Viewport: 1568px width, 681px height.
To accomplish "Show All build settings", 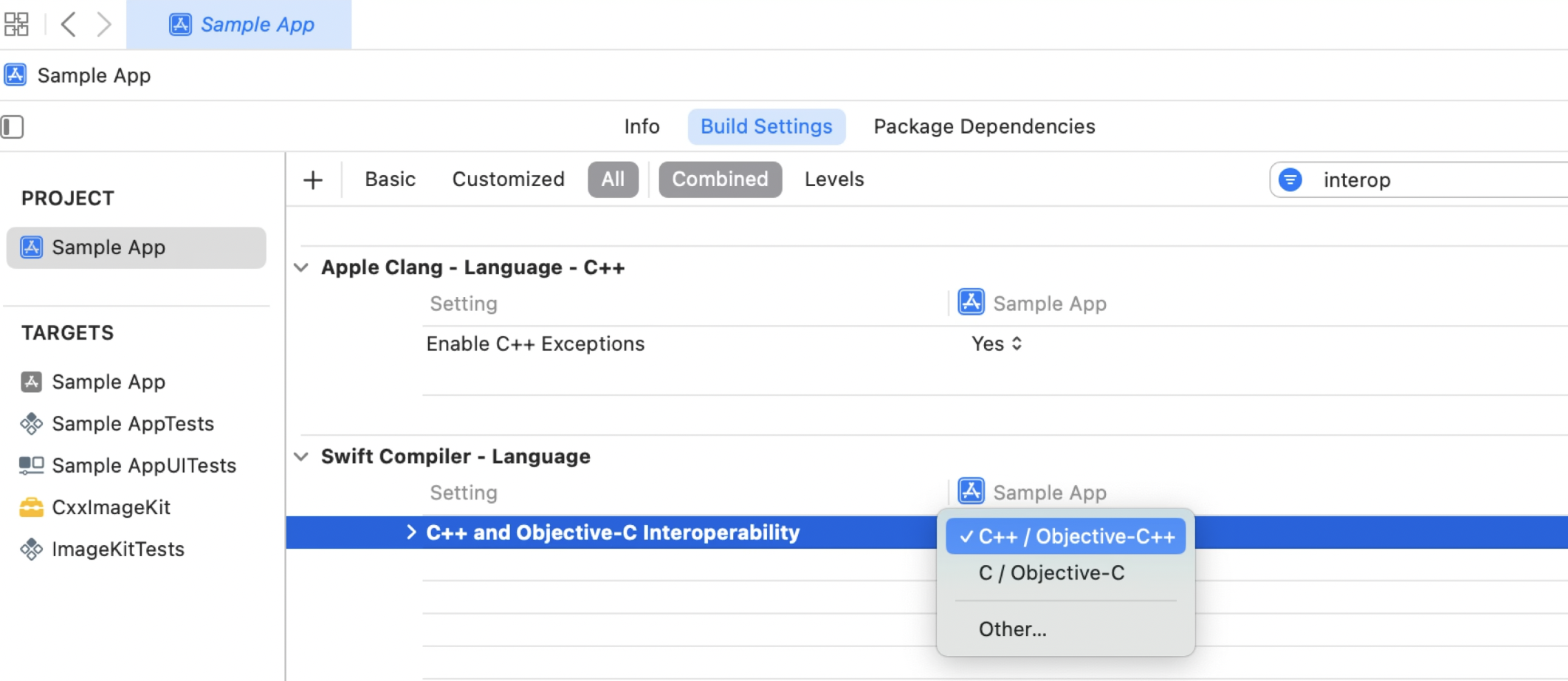I will [613, 179].
